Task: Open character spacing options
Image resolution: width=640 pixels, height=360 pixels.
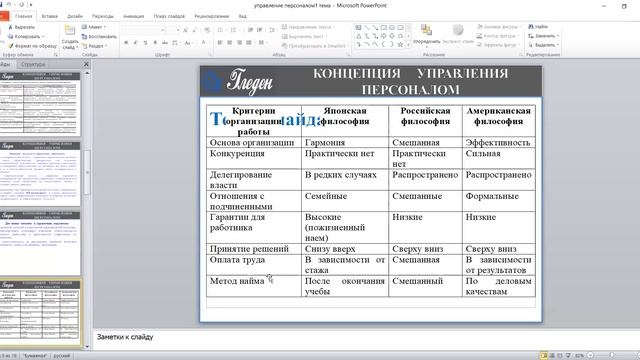Action: [x=176, y=42]
